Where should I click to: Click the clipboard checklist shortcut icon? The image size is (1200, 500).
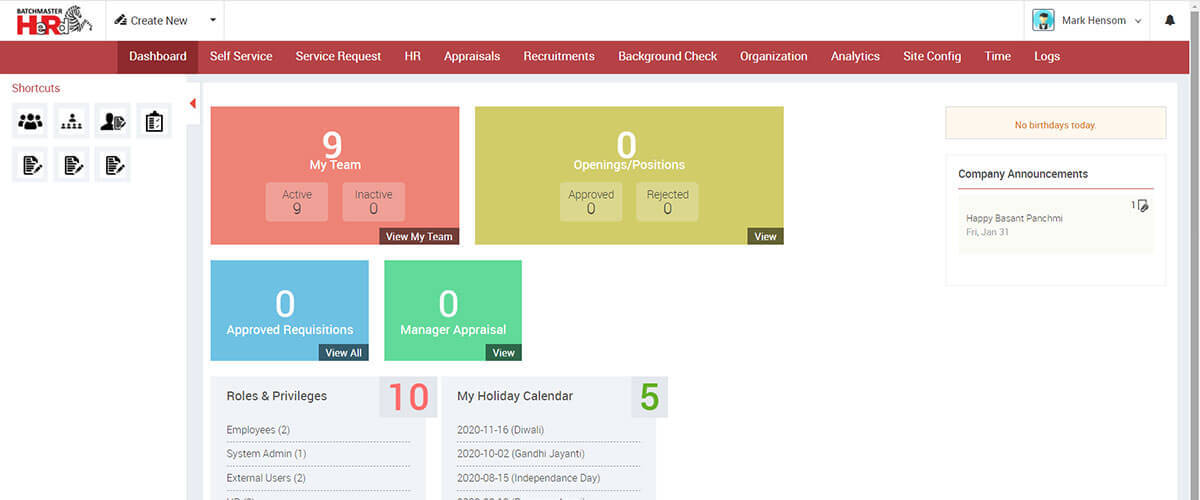154,122
